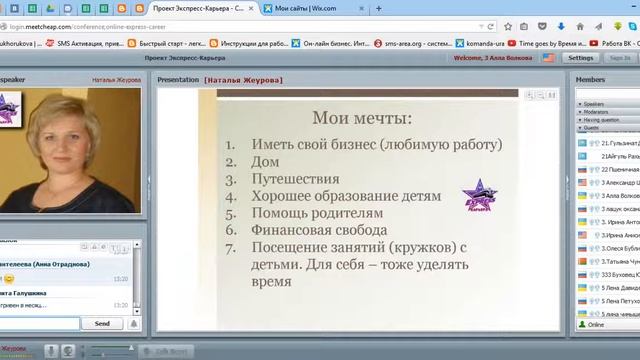Close the Проект Экспресс-Карьера tab

point(251,8)
